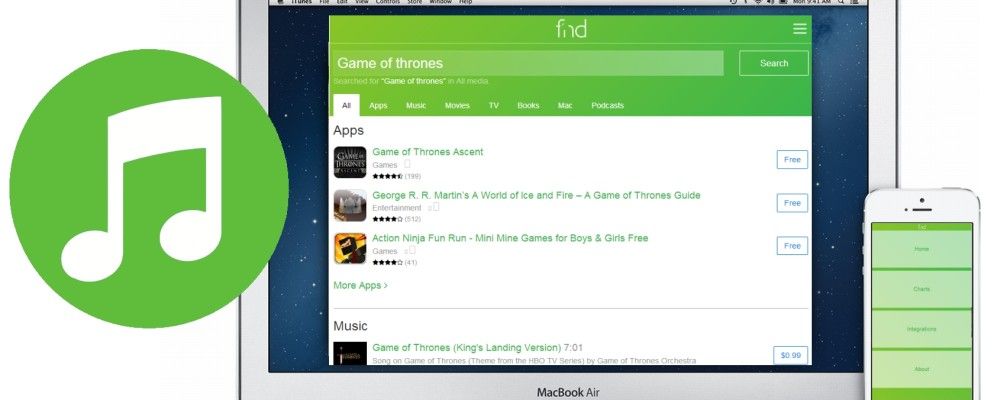994x400 pixels.
Task: Click the star rating with 41 reviews
Action: coord(387,262)
